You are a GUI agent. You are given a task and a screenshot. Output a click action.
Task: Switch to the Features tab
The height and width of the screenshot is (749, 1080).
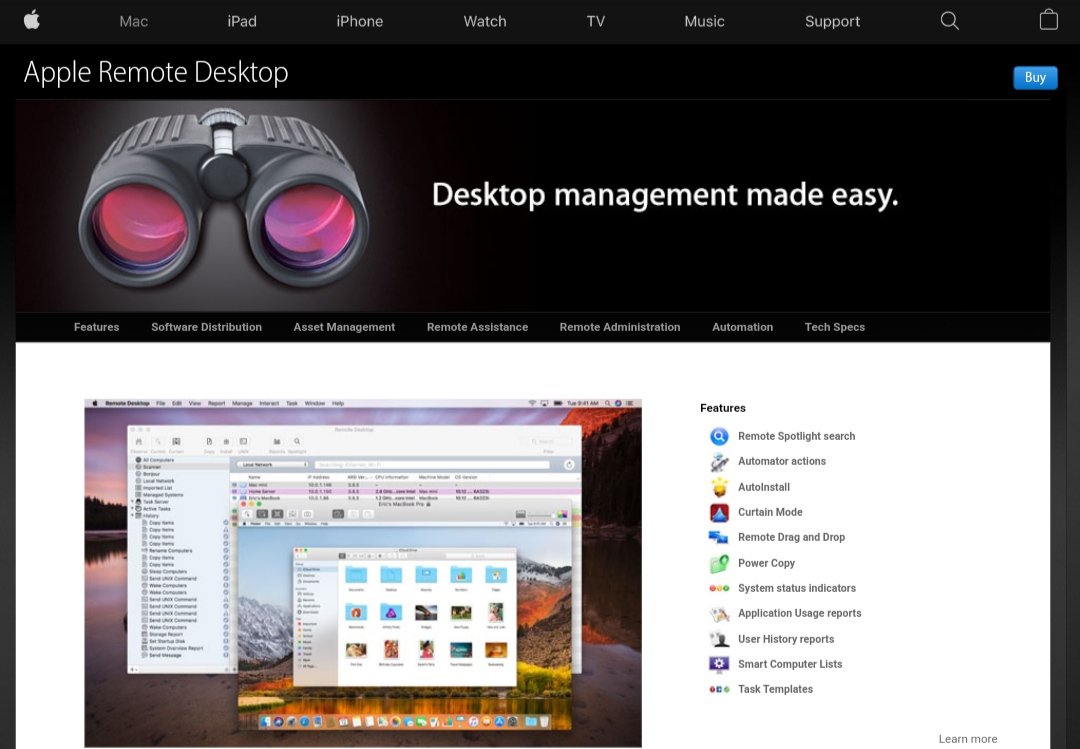click(96, 327)
